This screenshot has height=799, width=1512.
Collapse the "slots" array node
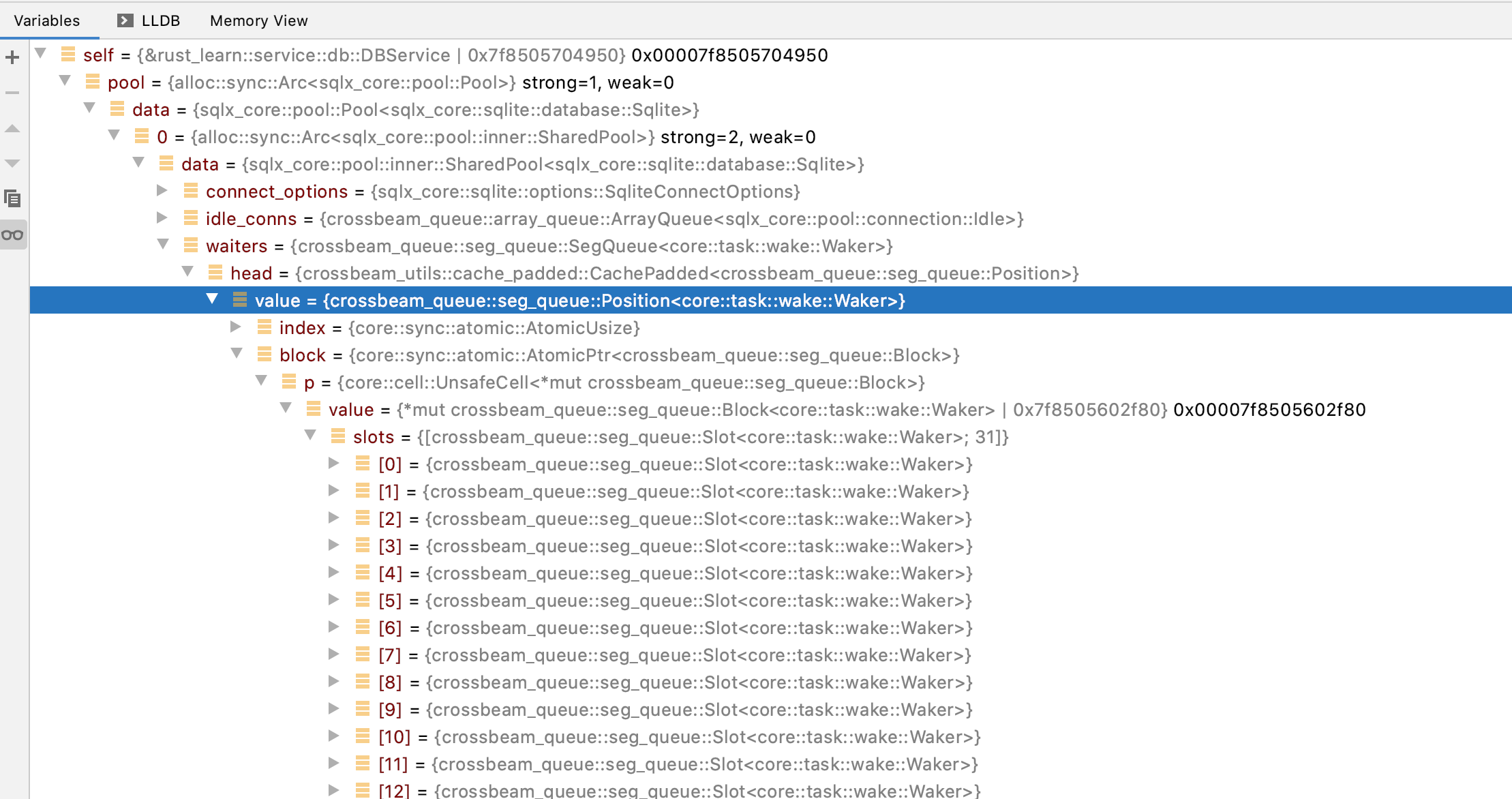point(311,436)
